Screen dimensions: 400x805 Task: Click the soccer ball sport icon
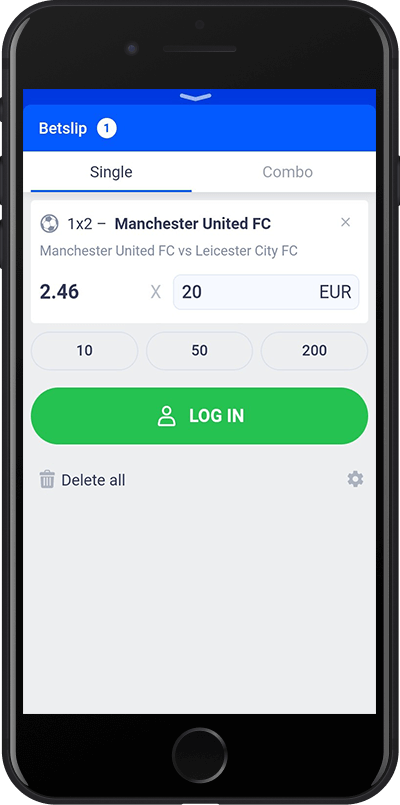[49, 224]
